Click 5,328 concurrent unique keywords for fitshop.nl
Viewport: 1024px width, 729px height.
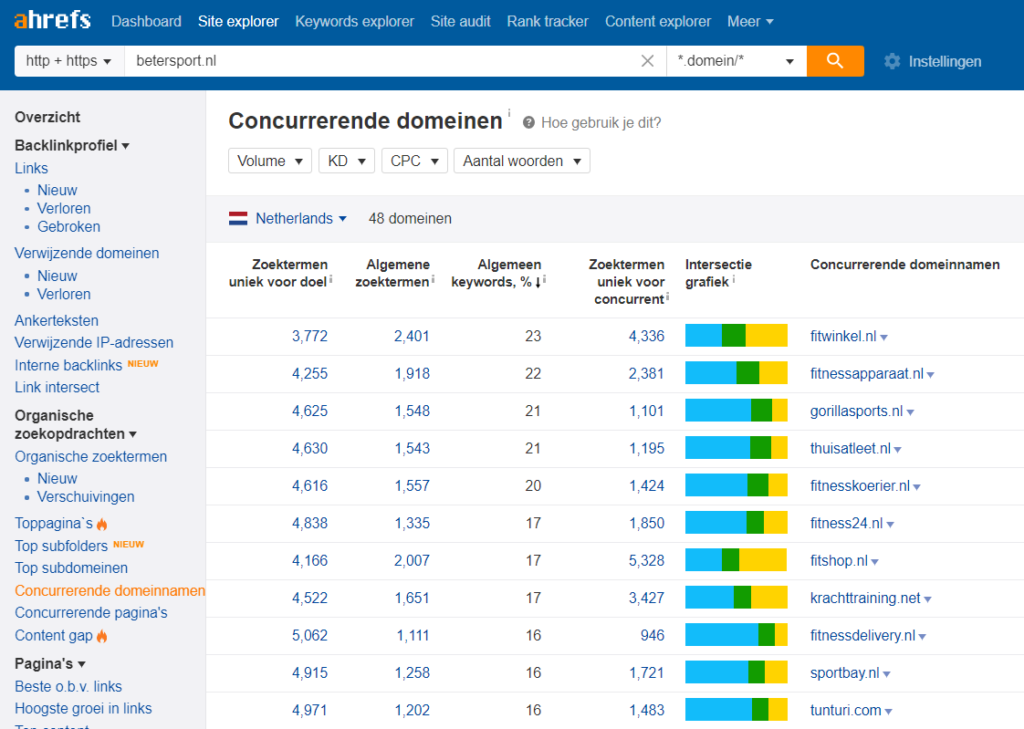[x=647, y=560]
